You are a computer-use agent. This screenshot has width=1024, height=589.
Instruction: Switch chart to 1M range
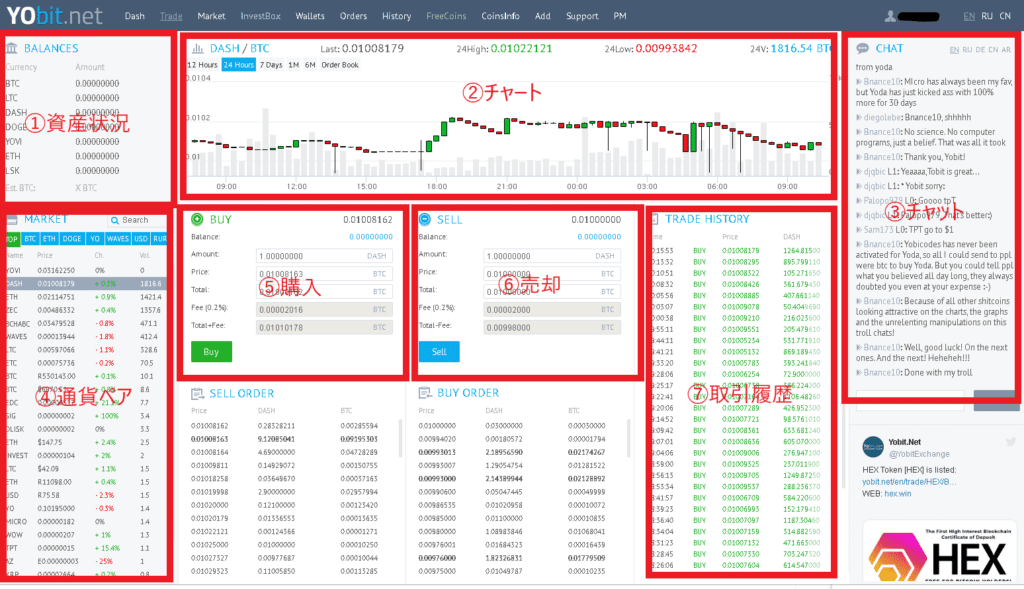coord(293,65)
